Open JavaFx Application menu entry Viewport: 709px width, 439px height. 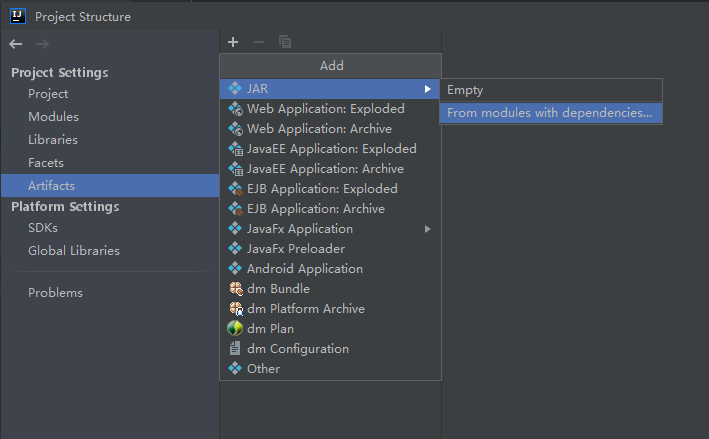point(330,228)
